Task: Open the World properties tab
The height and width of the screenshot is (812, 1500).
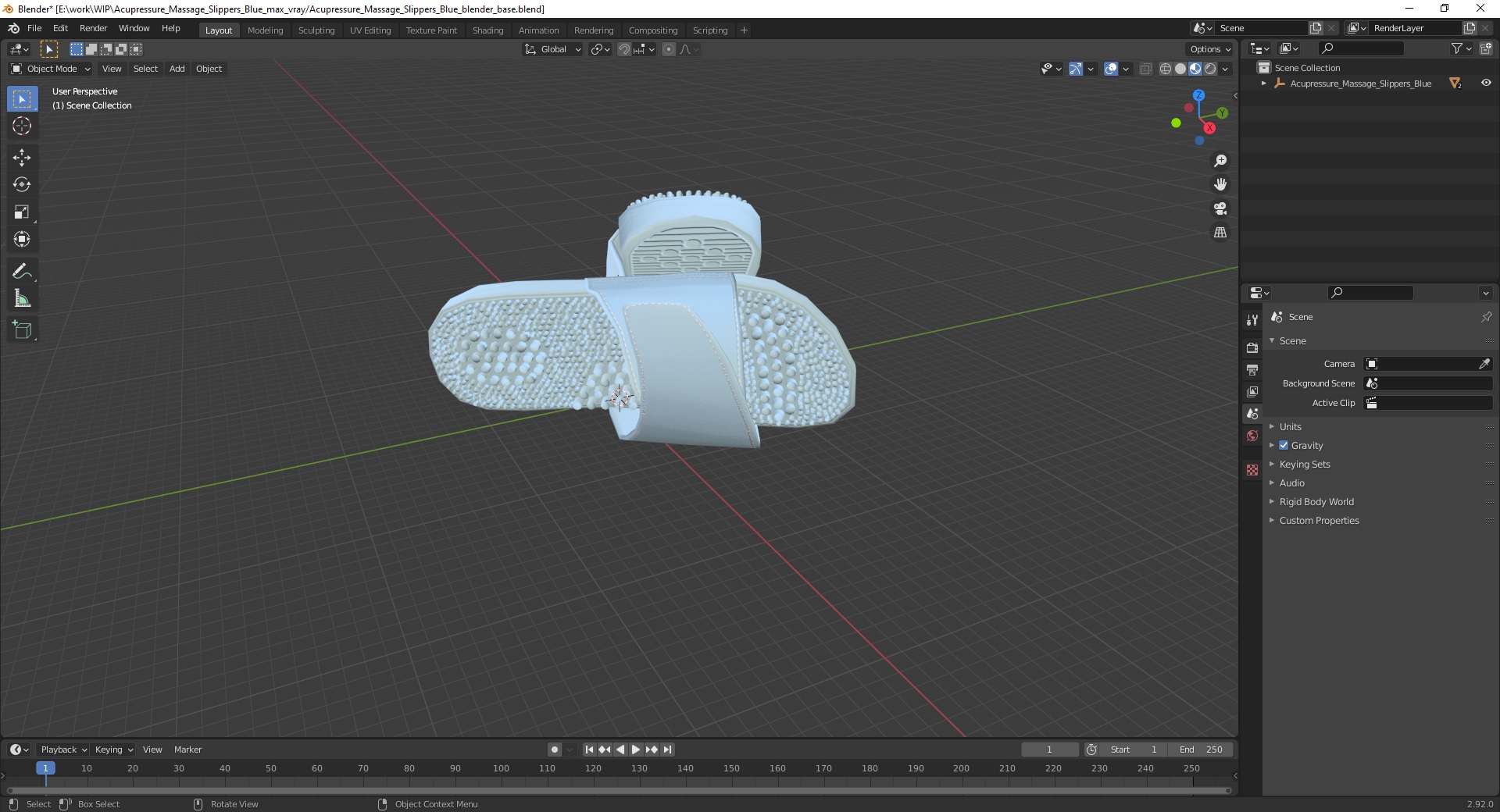Action: pos(1252,436)
